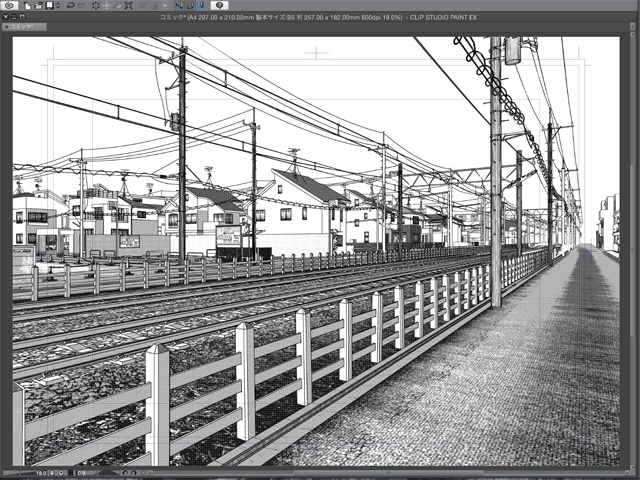
Task: Toggle Snap to Special Ruler
Action: coord(190,6)
